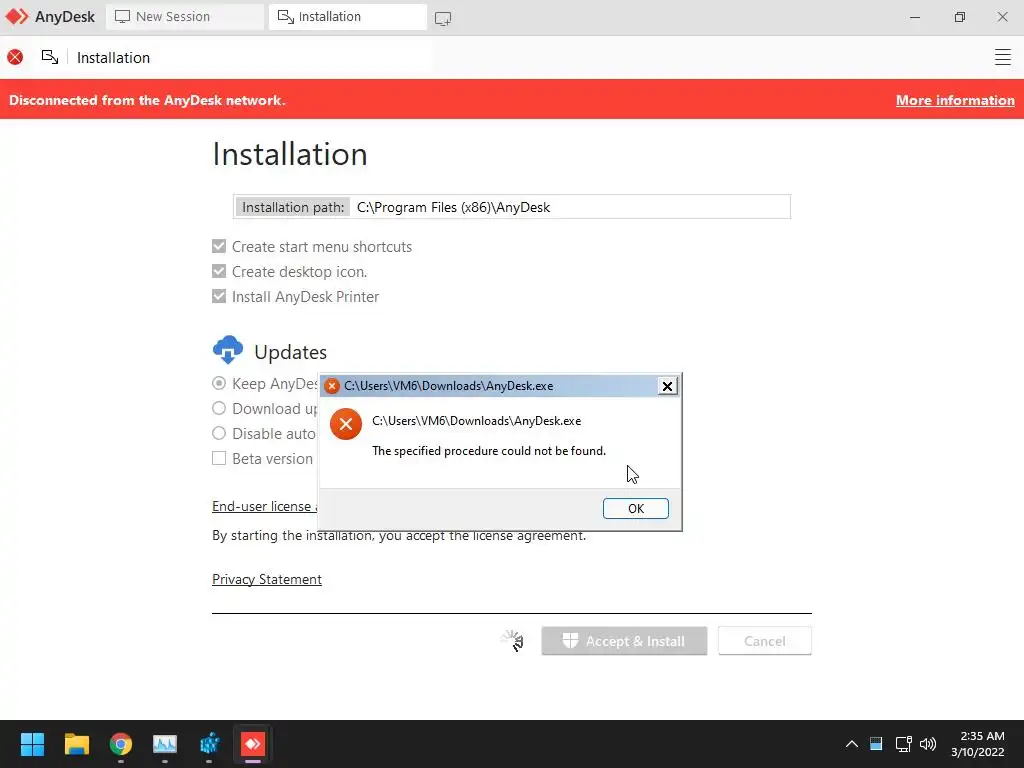
Task: Click OK in the error dialog
Action: click(x=635, y=509)
